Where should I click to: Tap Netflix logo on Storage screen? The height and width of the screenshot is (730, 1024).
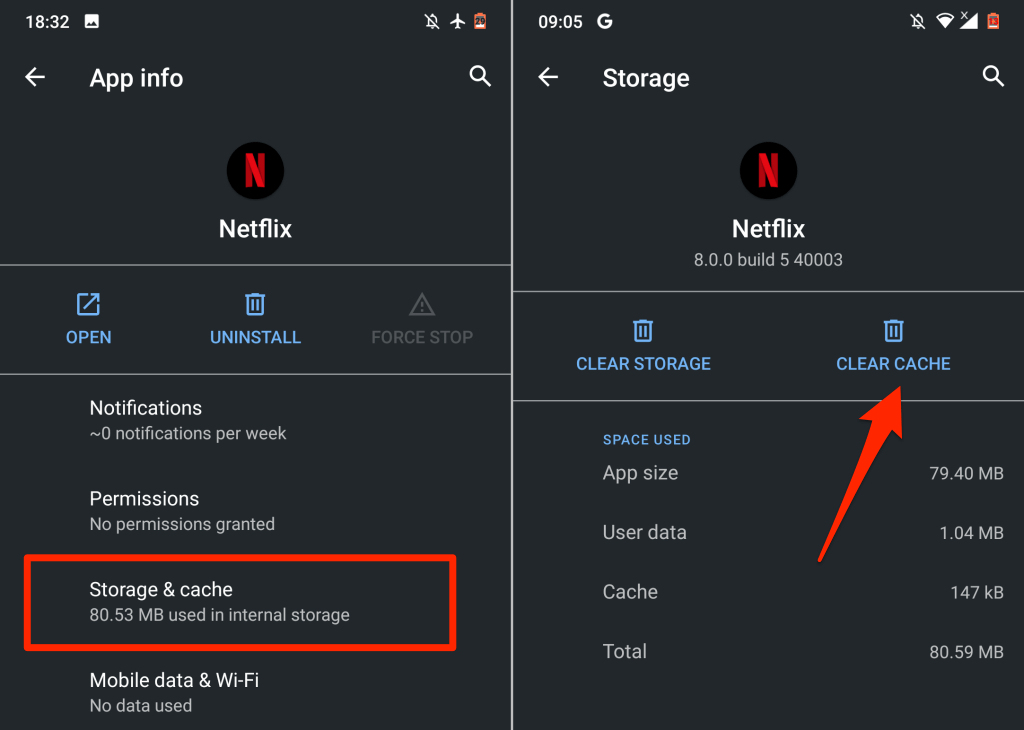click(768, 171)
